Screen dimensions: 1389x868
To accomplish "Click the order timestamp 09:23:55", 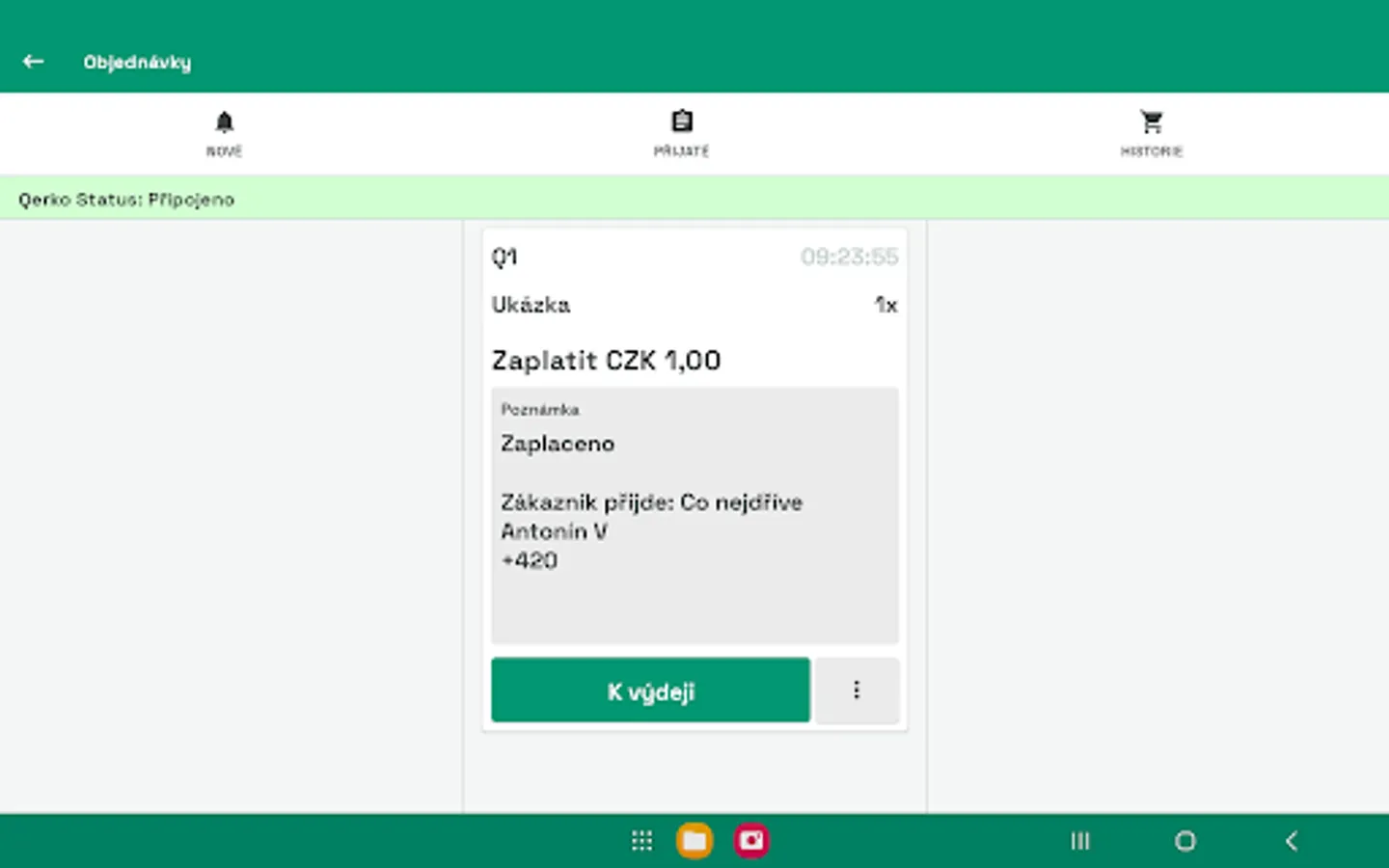I will (x=850, y=257).
